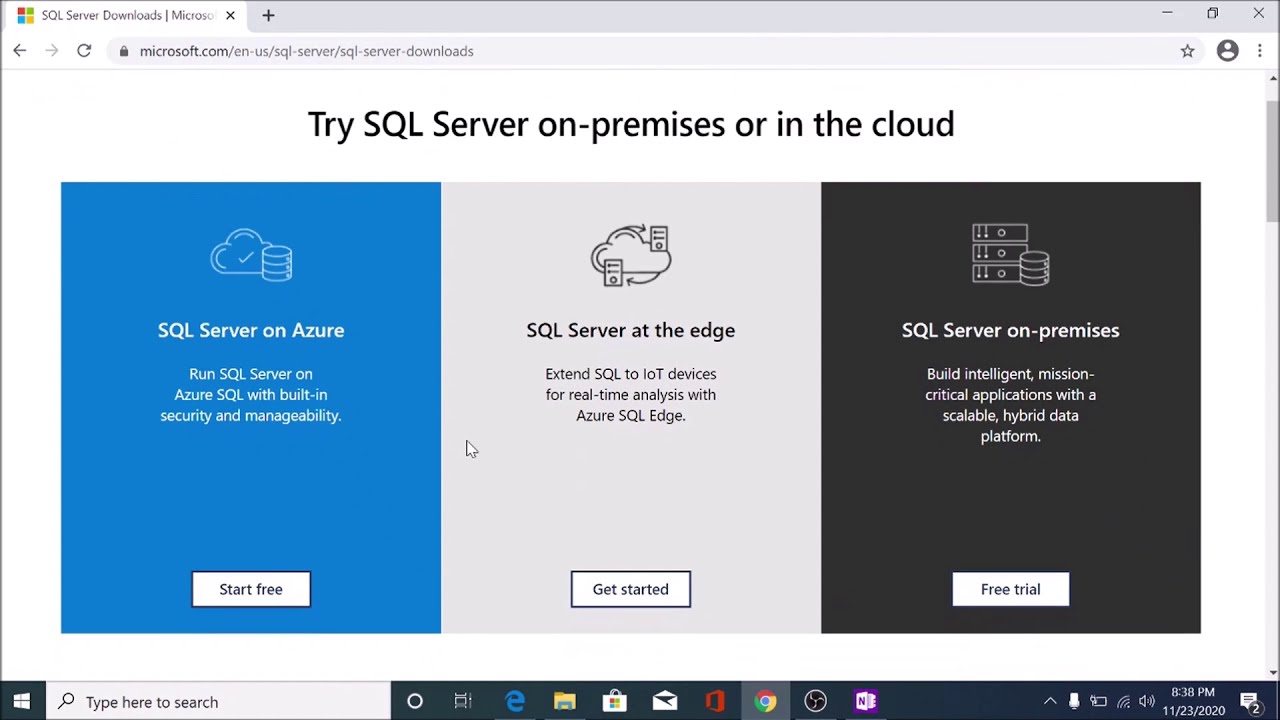Click the SQL Server at the edge heading
1280x720 pixels.
(630, 330)
